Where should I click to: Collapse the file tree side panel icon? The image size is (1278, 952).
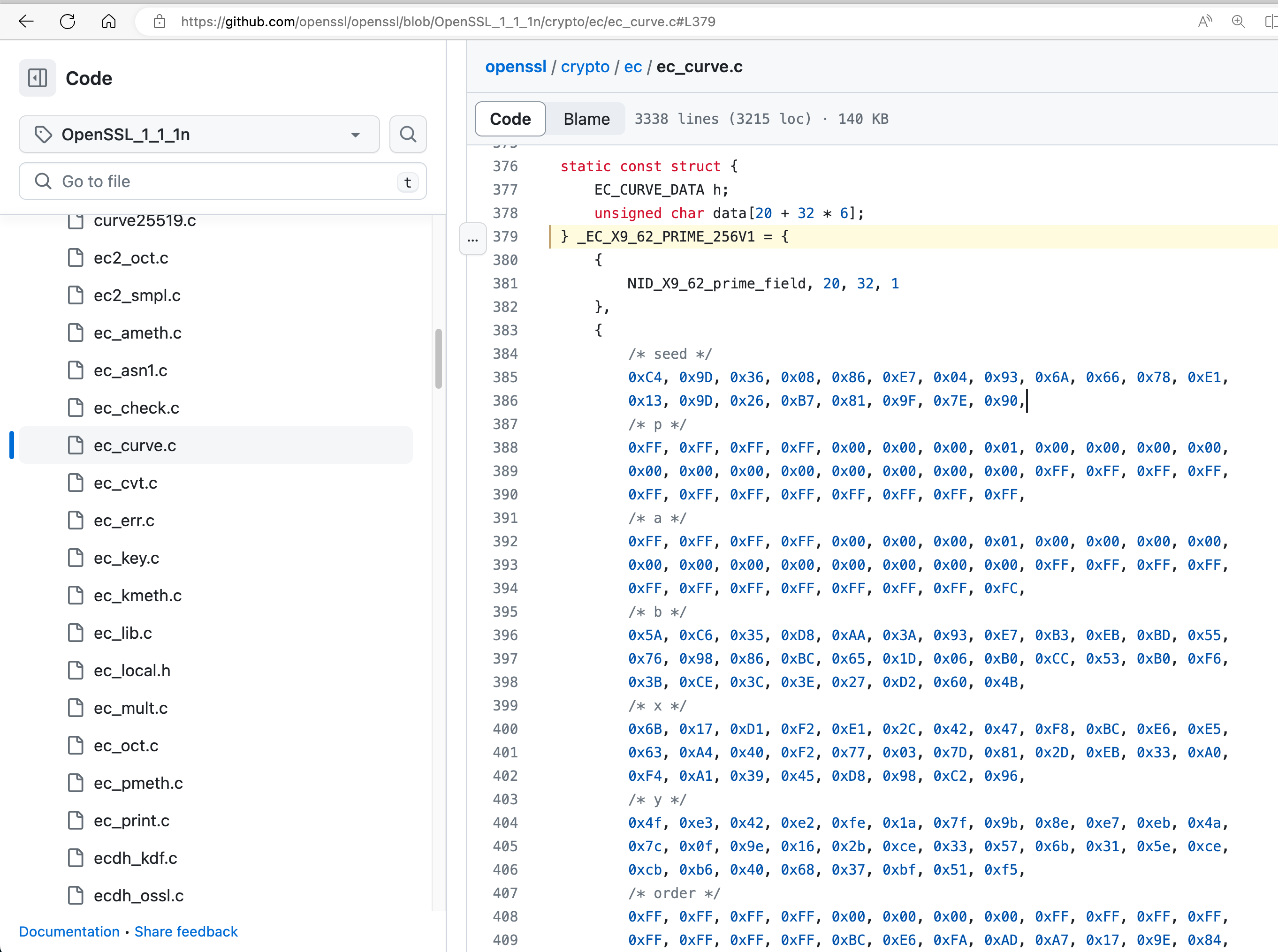[x=38, y=78]
